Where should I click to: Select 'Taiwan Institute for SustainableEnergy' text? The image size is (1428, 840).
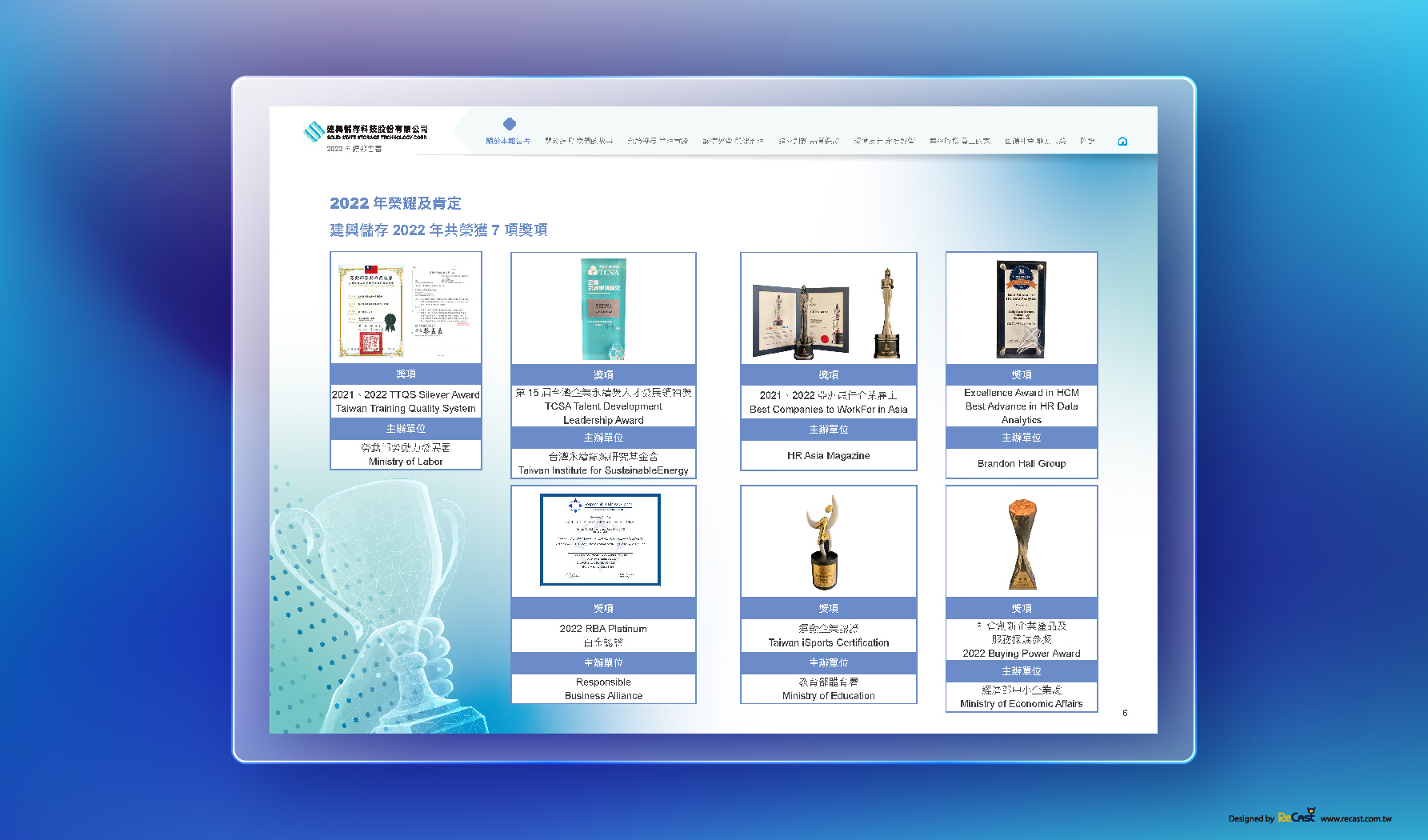[x=603, y=470]
